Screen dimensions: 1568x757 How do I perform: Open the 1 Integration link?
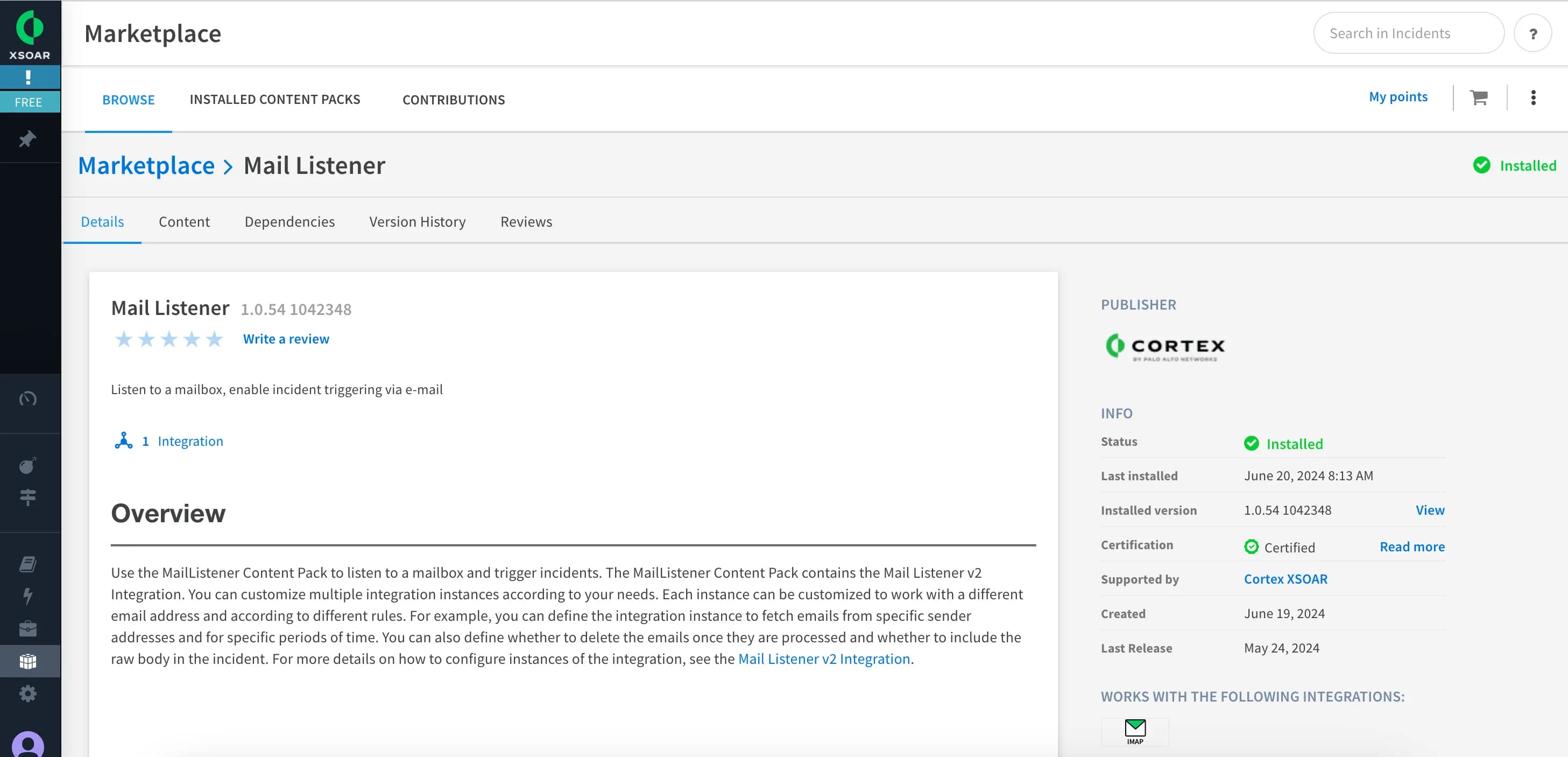pyautogui.click(x=182, y=441)
